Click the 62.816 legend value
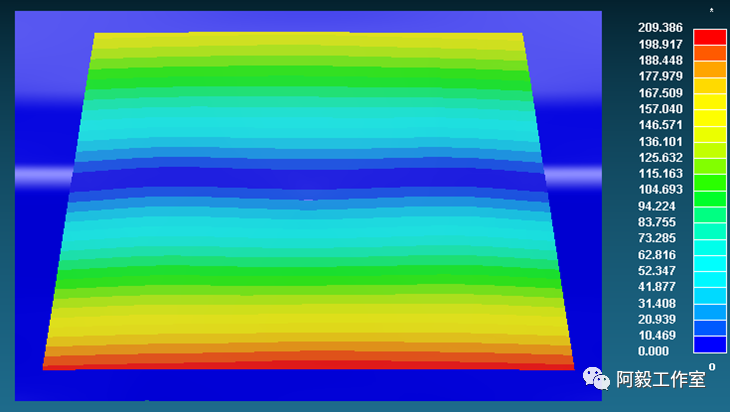730x412 pixels. (x=656, y=254)
